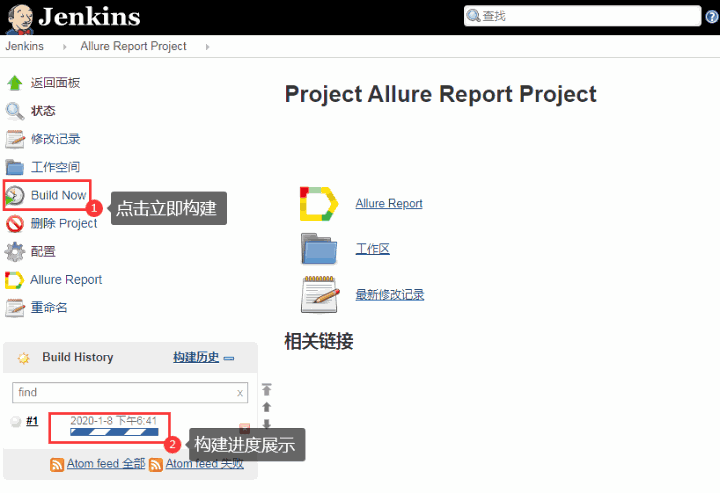Click the sidebar Allure Report logo icon
This screenshot has height=493, width=720.
click(14, 280)
